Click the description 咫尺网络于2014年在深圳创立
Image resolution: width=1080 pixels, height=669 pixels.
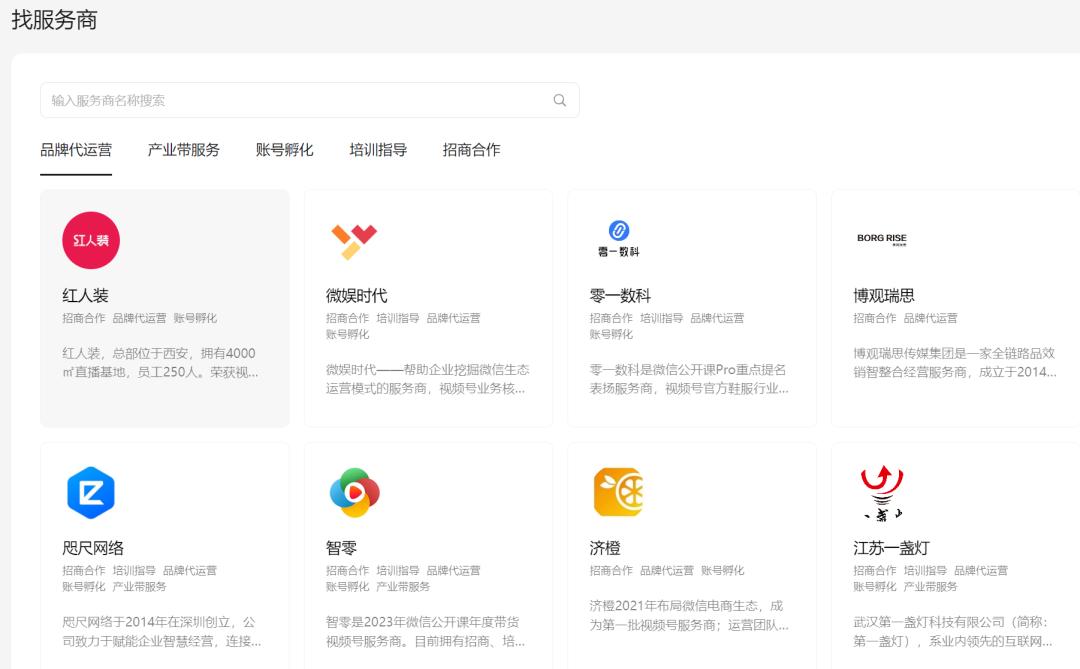(162, 631)
